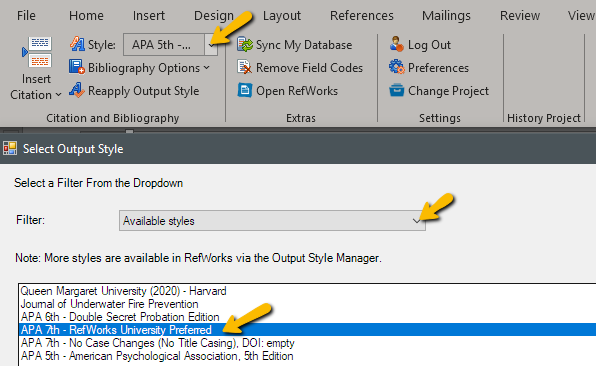
Task: Click the Change Project icon
Action: pos(396,90)
